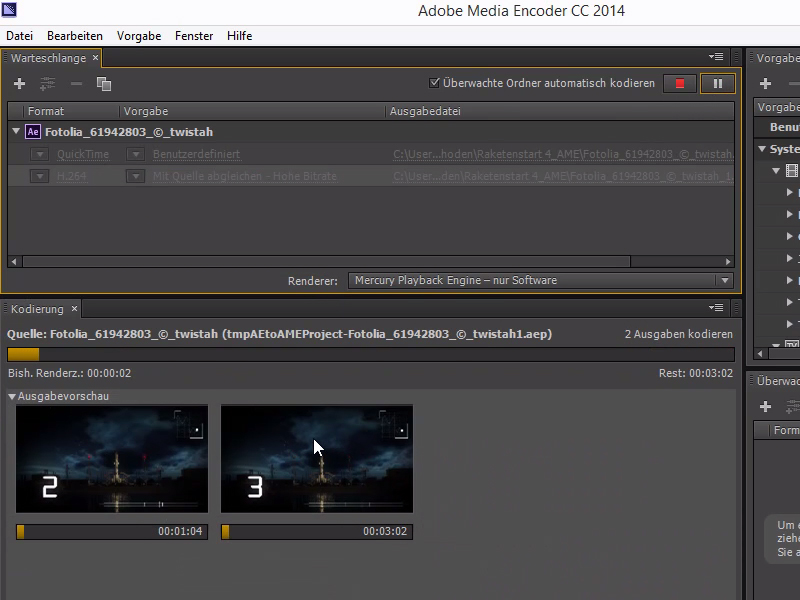The height and width of the screenshot is (600, 800).
Task: Collapse the Fotolia_61942803 queue entry
Action: tap(15, 131)
